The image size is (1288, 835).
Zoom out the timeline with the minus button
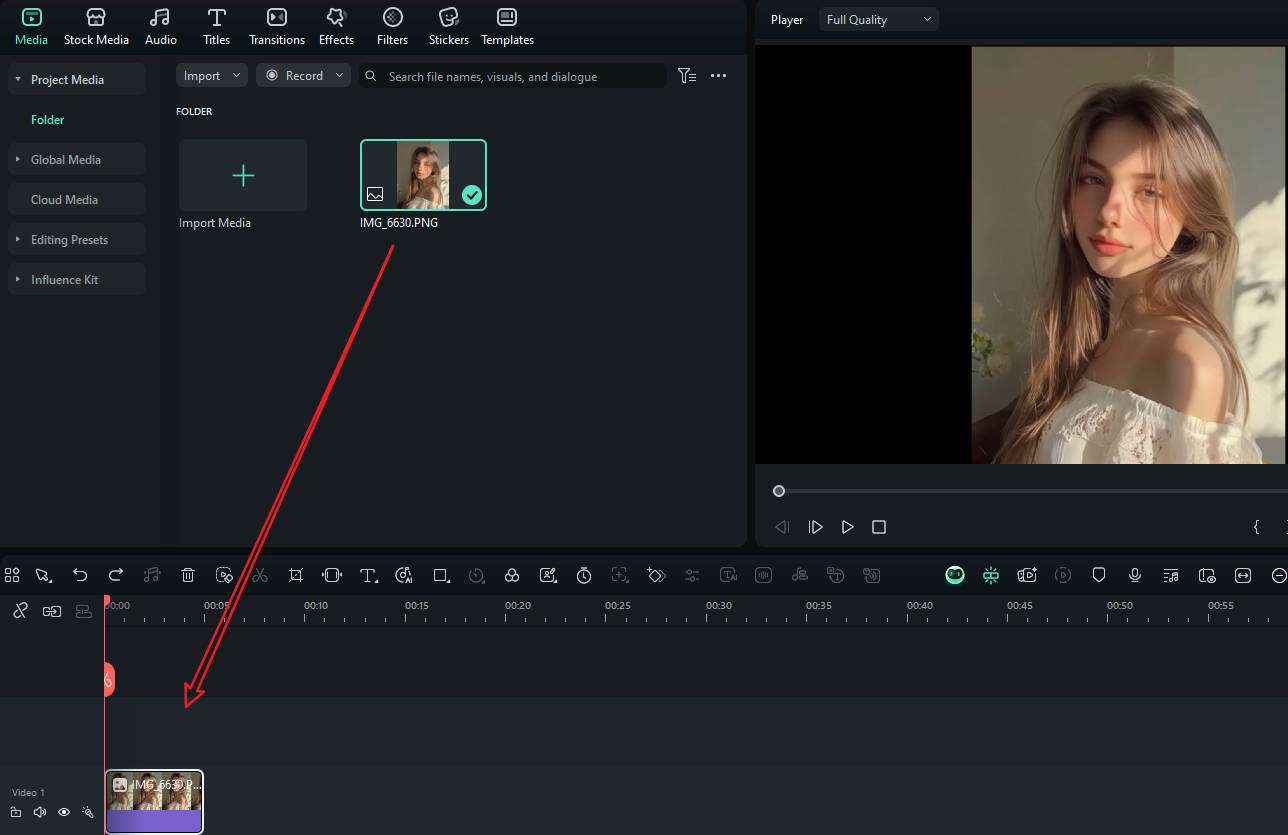tap(1279, 575)
